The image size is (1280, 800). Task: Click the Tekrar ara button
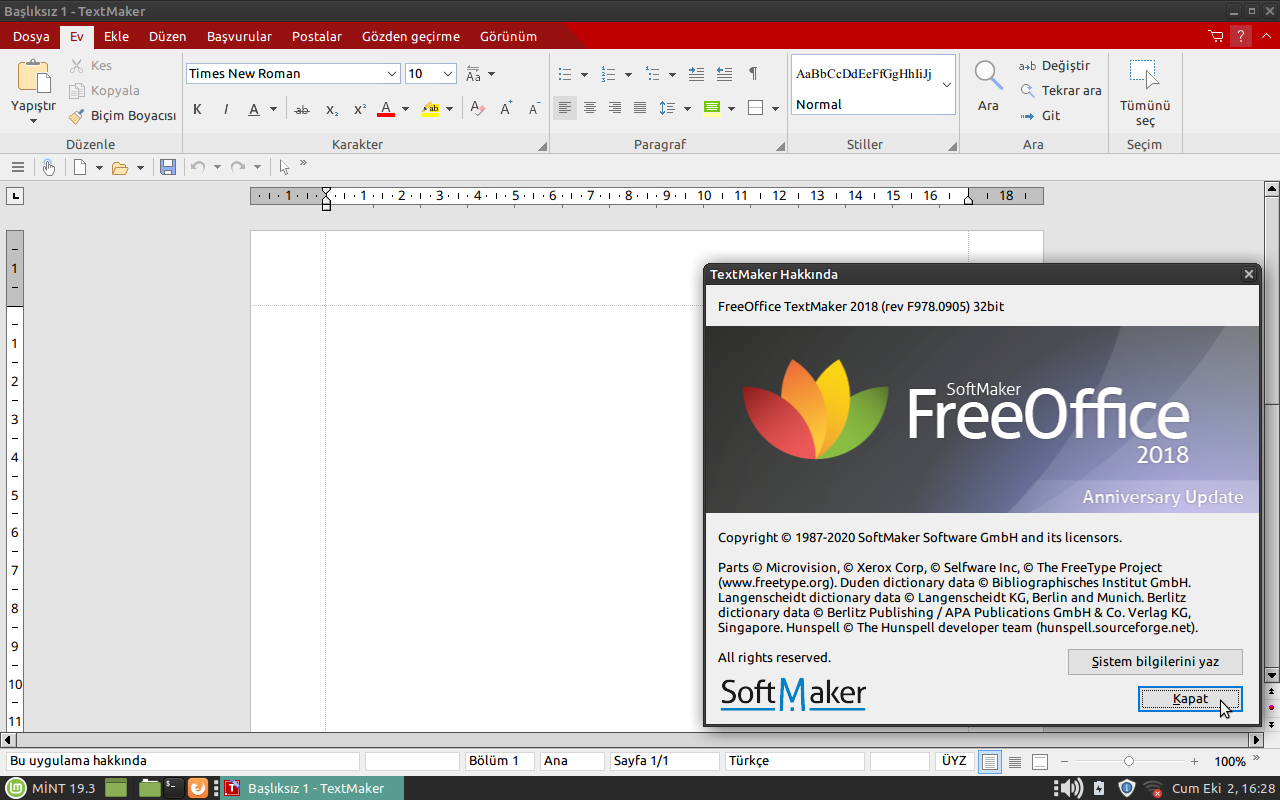1060,90
